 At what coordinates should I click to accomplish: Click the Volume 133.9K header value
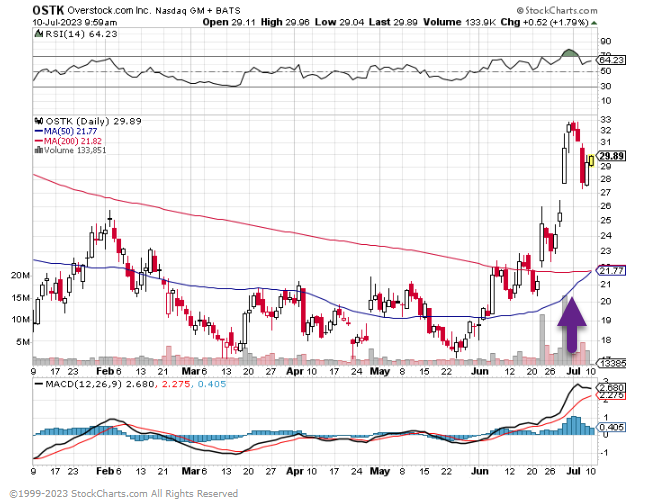(x=459, y=22)
